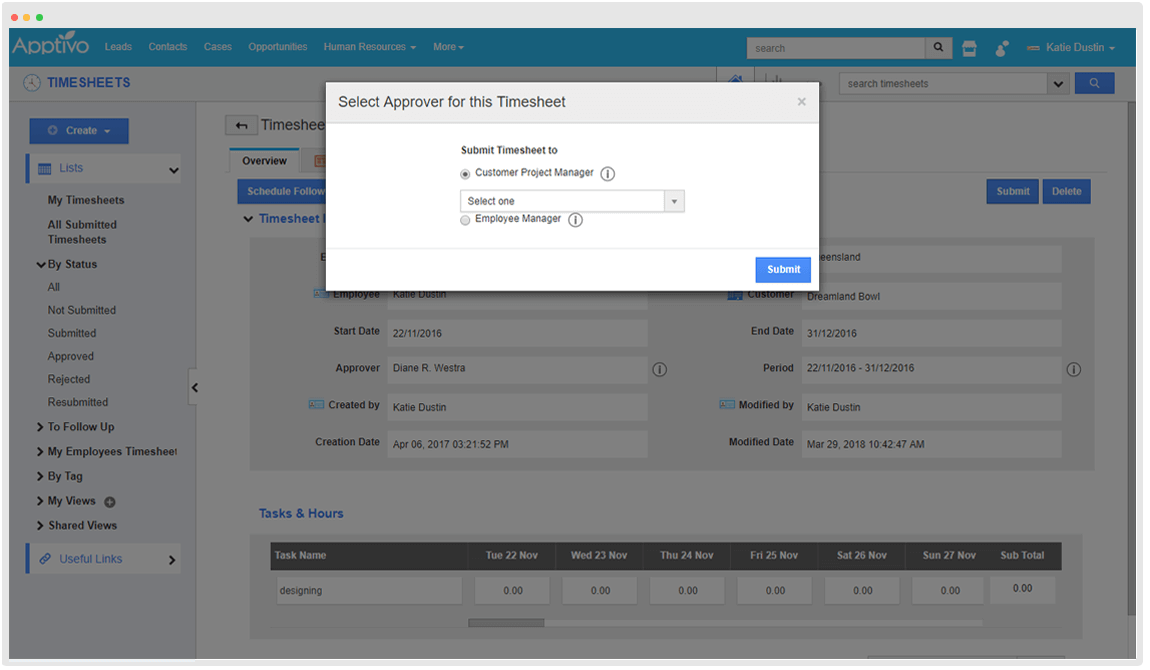This screenshot has height=670, width=1150.
Task: Click Submit in the approver dialog
Action: [782, 269]
